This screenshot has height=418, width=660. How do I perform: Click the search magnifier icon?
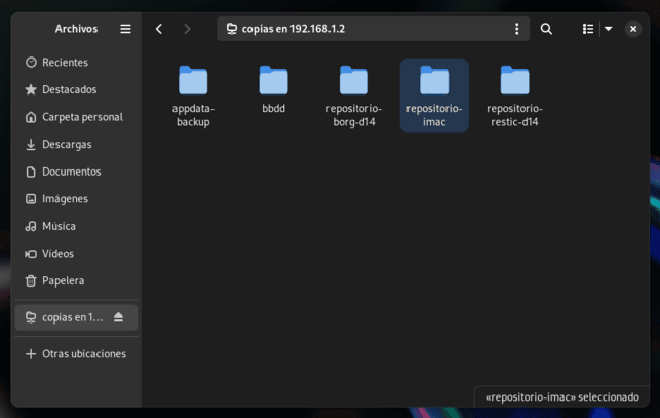click(x=546, y=29)
